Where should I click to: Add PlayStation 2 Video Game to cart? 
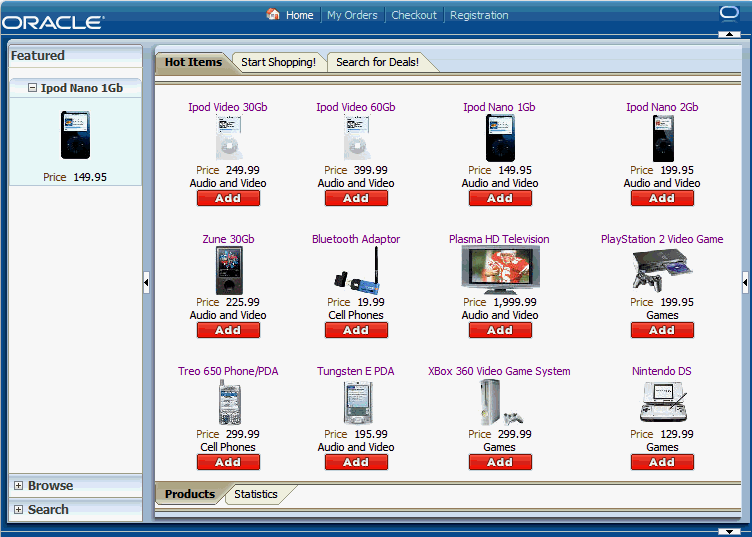(x=662, y=330)
